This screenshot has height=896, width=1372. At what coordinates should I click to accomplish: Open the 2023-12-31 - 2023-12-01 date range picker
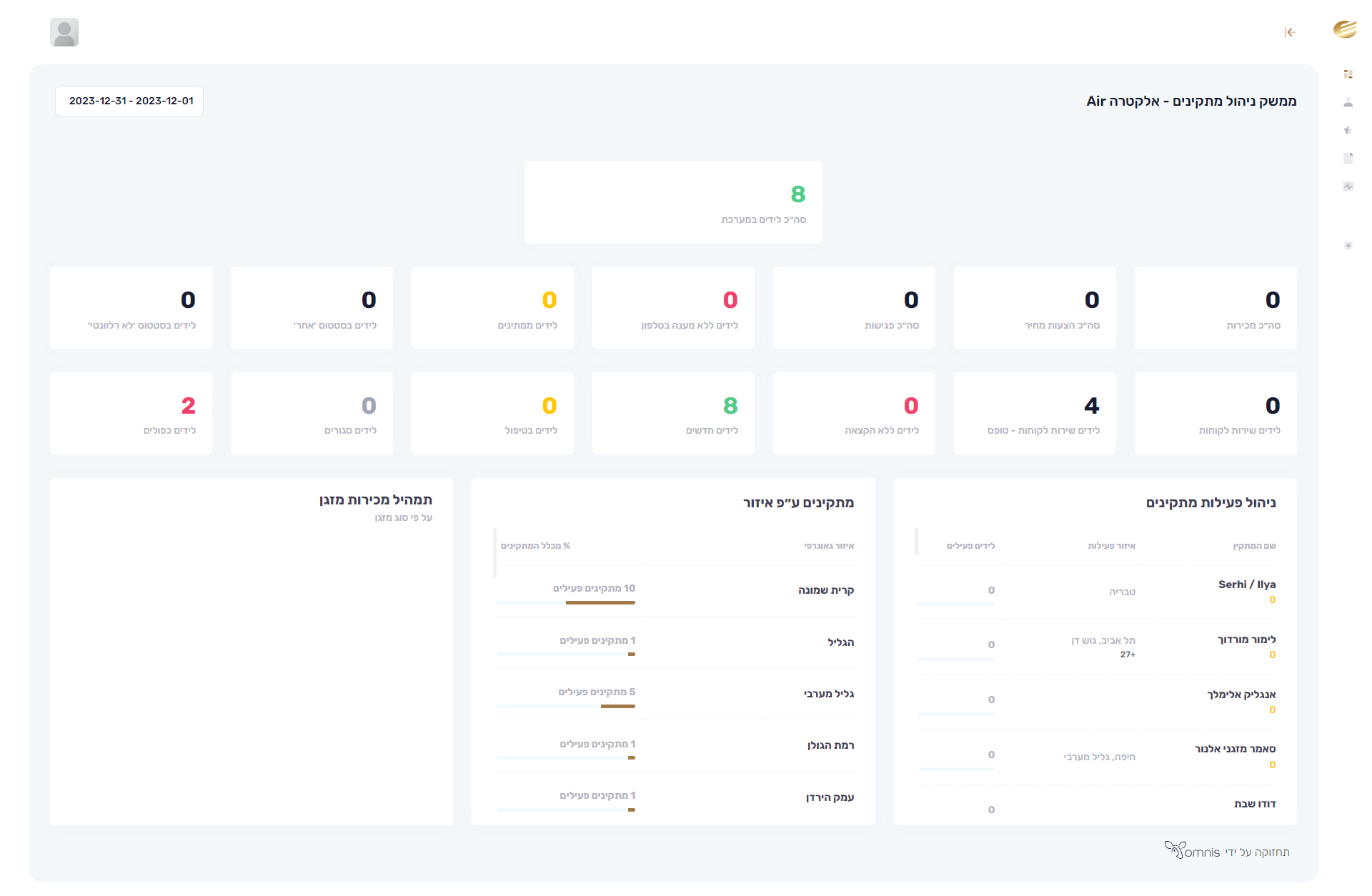pyautogui.click(x=129, y=101)
